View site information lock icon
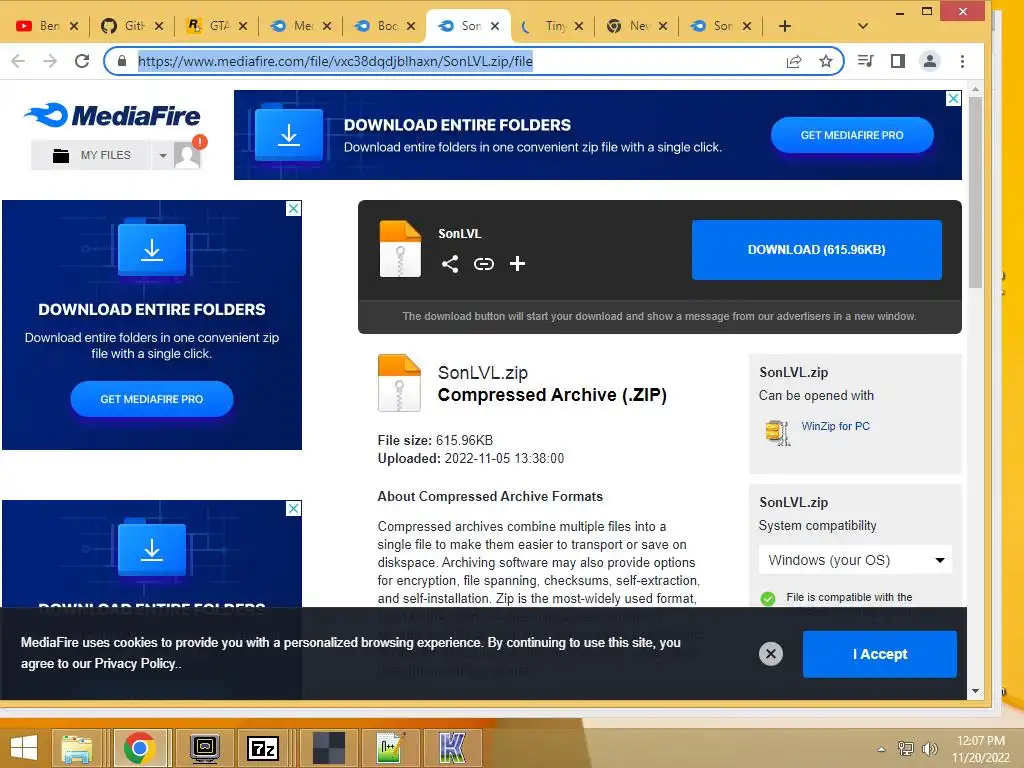The height and width of the screenshot is (768, 1024). coord(121,61)
